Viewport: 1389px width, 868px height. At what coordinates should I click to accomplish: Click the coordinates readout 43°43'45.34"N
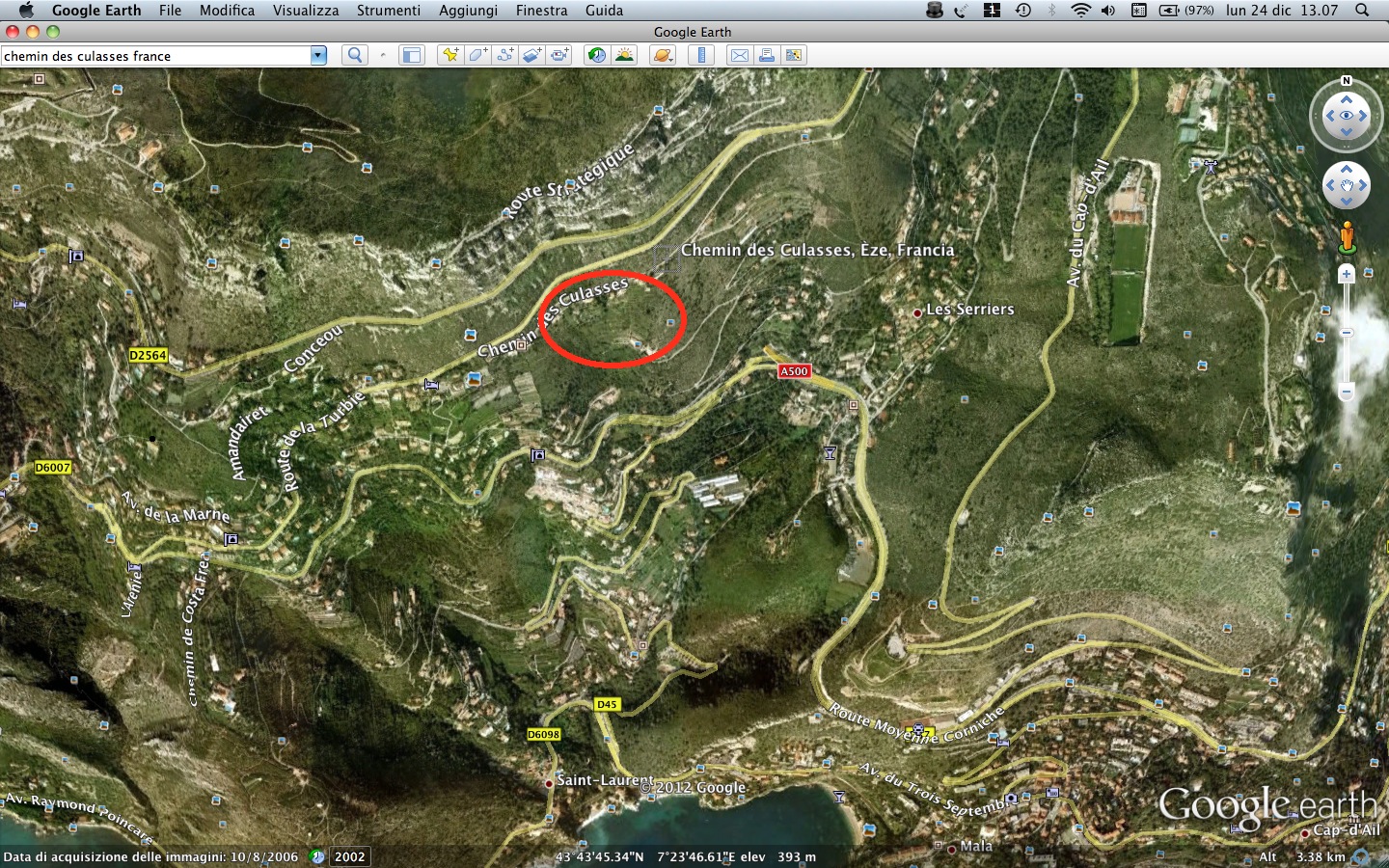599,856
